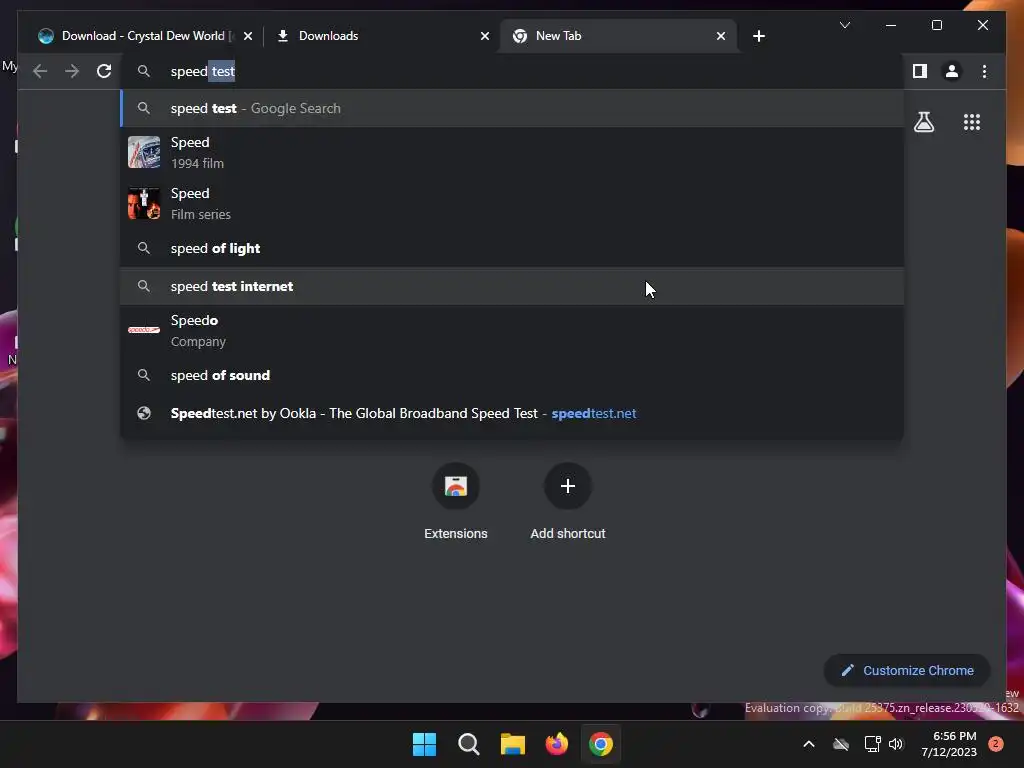Show hidden system tray icons
This screenshot has width=1024, height=768.
[808, 744]
